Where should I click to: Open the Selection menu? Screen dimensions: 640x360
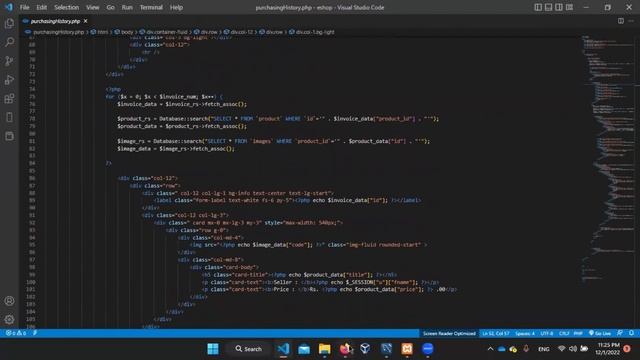pos(66,7)
